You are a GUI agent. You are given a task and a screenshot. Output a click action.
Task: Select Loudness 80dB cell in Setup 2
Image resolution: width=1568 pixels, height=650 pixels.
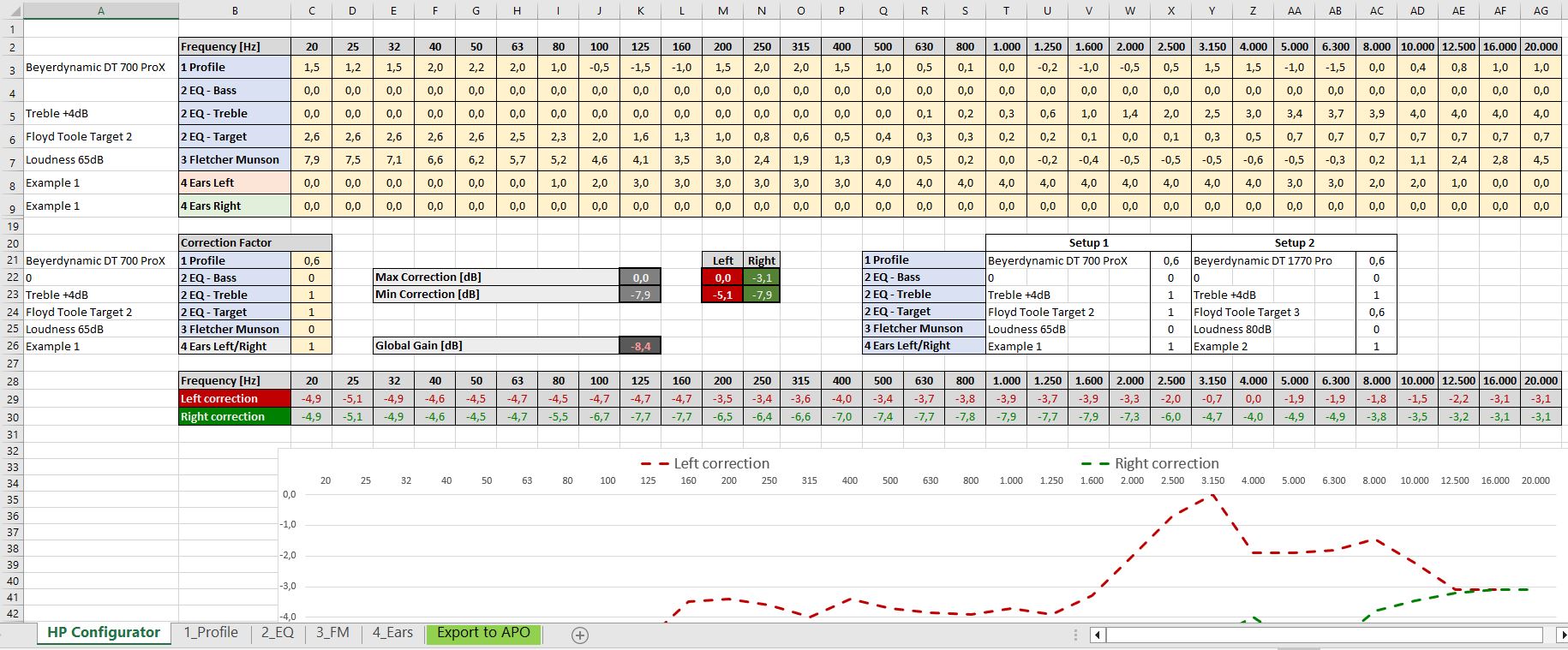1273,330
